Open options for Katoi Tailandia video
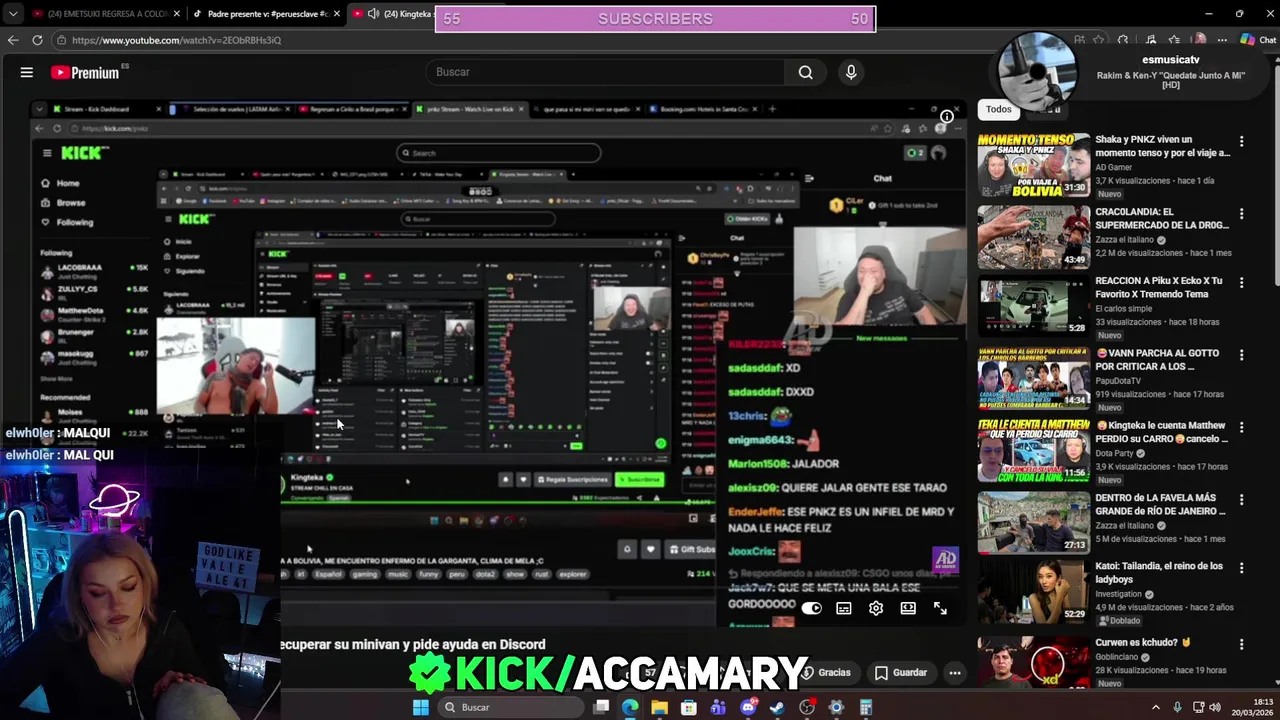 (1241, 567)
